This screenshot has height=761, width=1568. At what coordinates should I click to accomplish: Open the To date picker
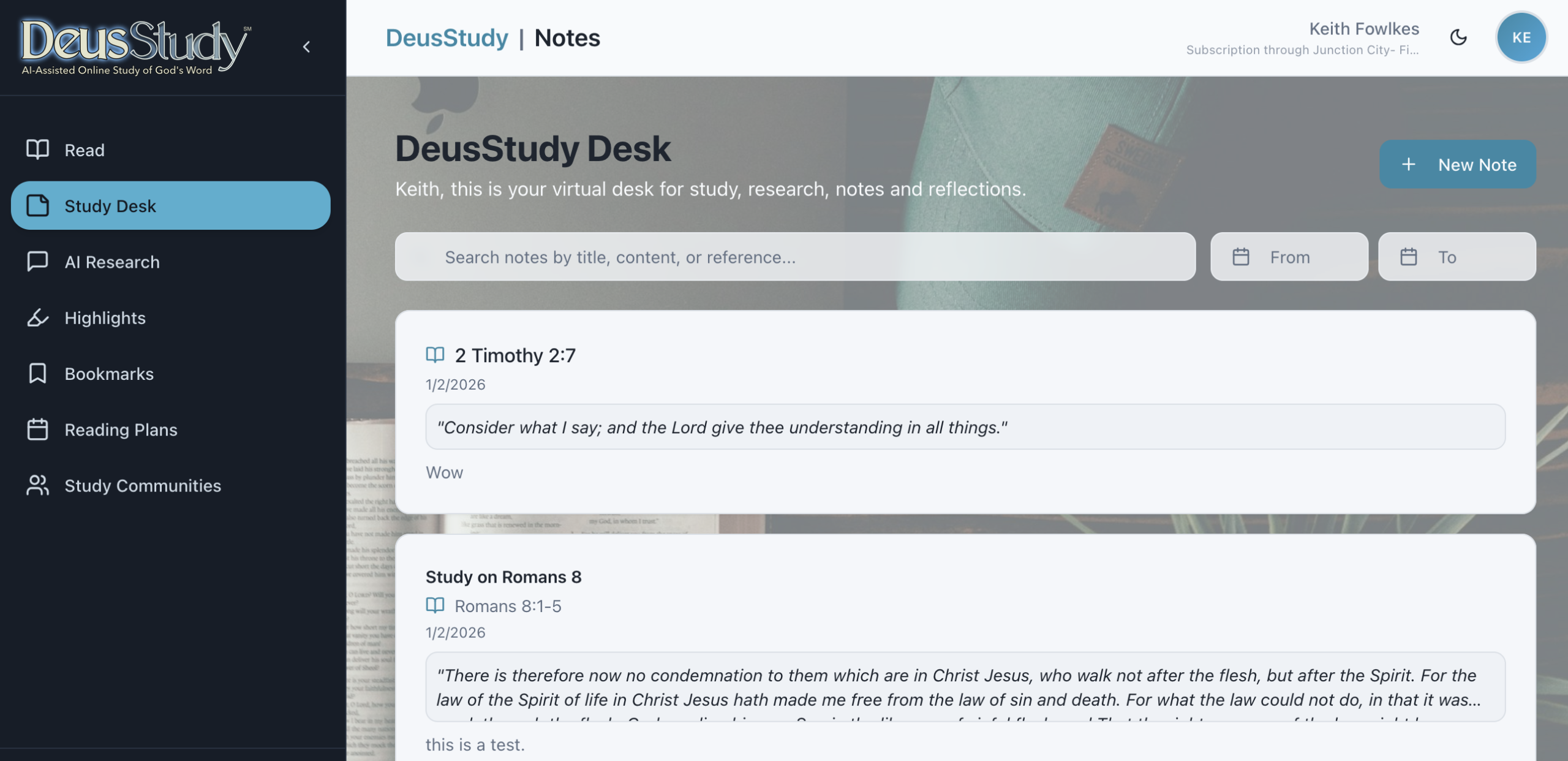click(x=1457, y=257)
